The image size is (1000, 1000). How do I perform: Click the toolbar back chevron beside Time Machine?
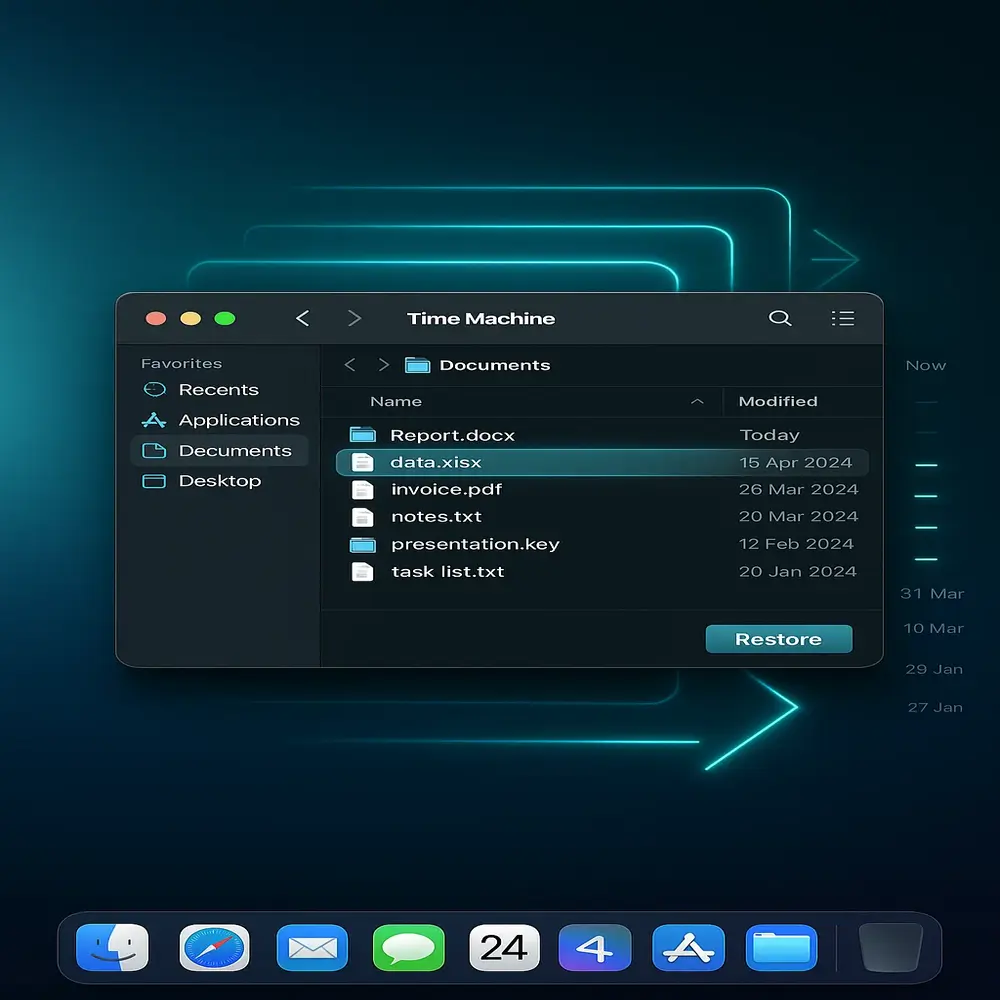(x=303, y=318)
